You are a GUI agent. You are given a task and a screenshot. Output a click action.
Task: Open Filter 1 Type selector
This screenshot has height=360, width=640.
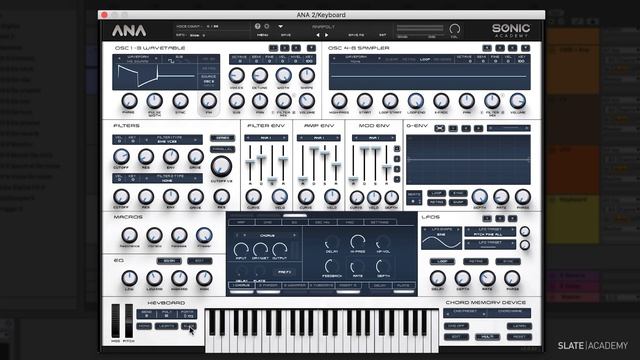(170, 140)
